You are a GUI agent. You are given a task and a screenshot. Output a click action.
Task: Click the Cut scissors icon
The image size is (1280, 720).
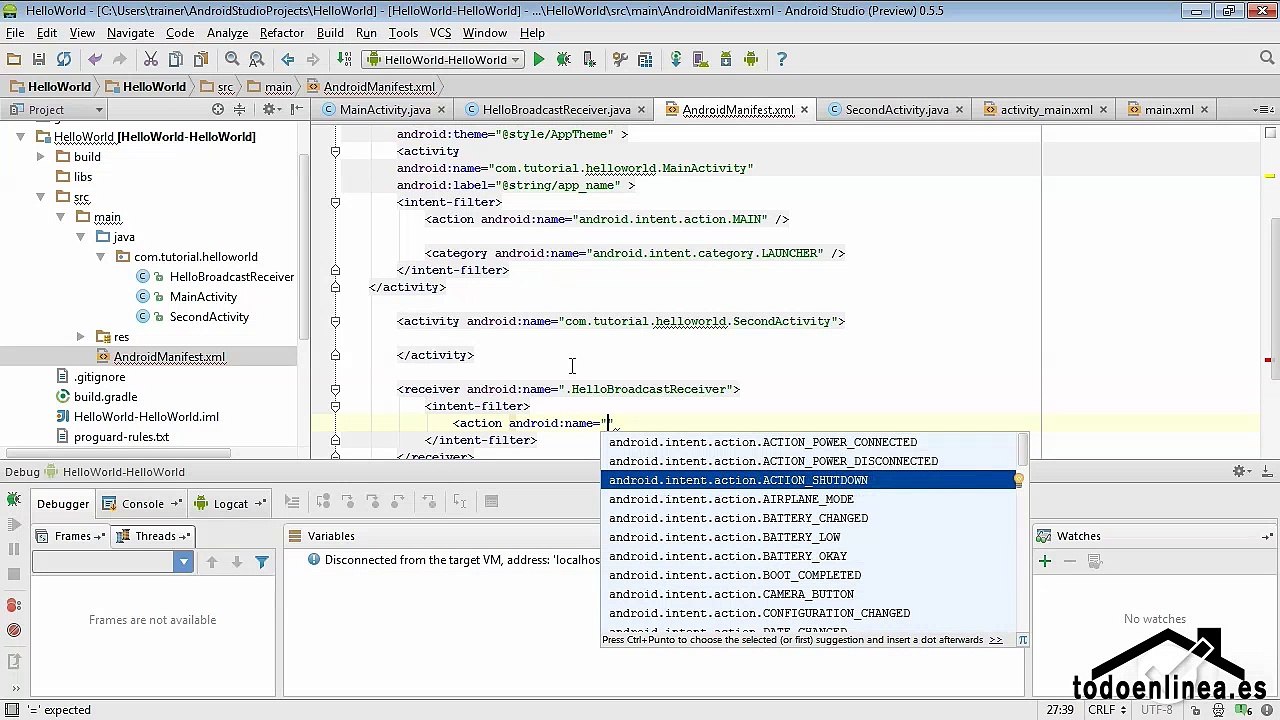[x=150, y=60]
